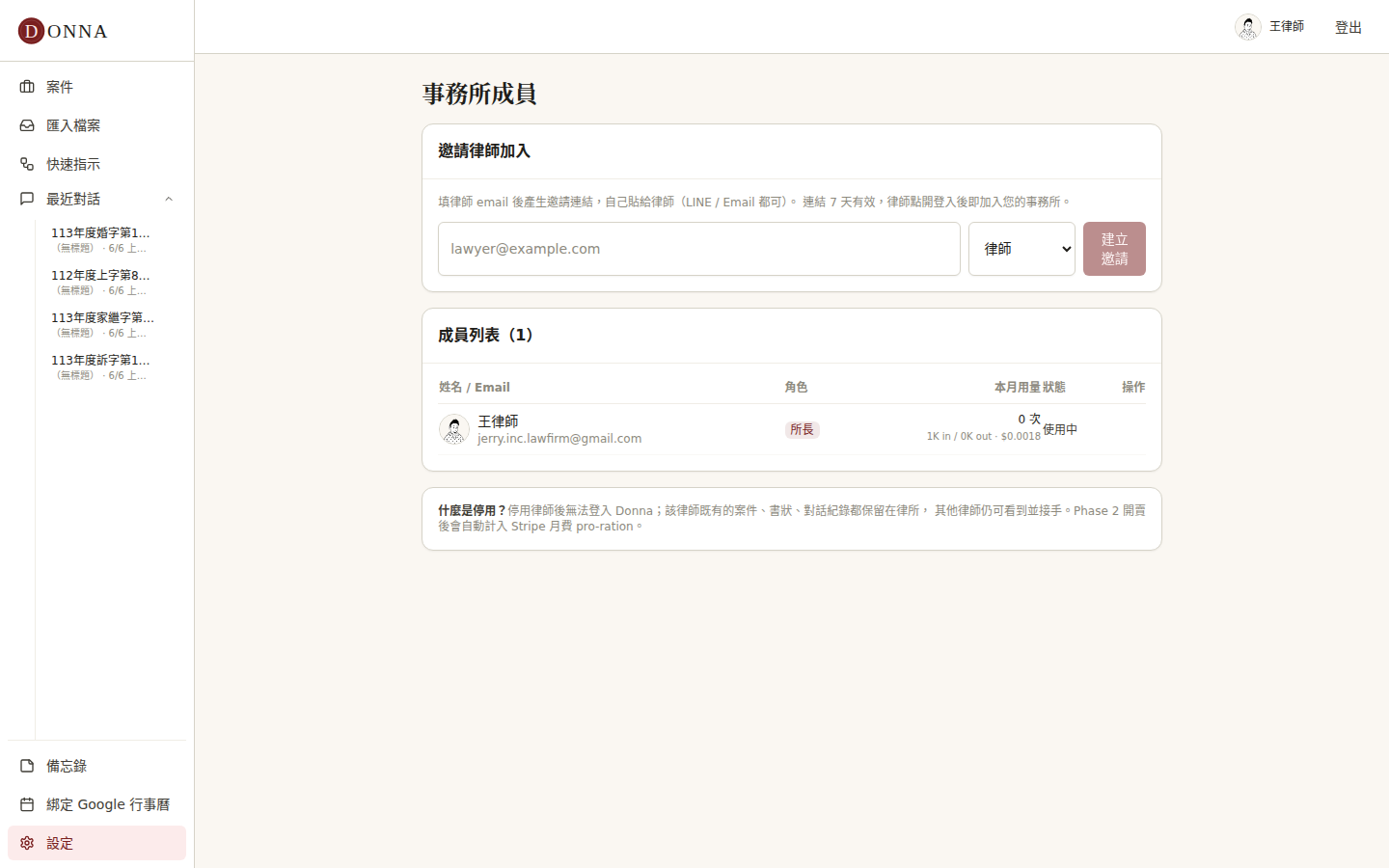
Task: Open 快速指示 in the sidebar
Action: tap(96, 164)
